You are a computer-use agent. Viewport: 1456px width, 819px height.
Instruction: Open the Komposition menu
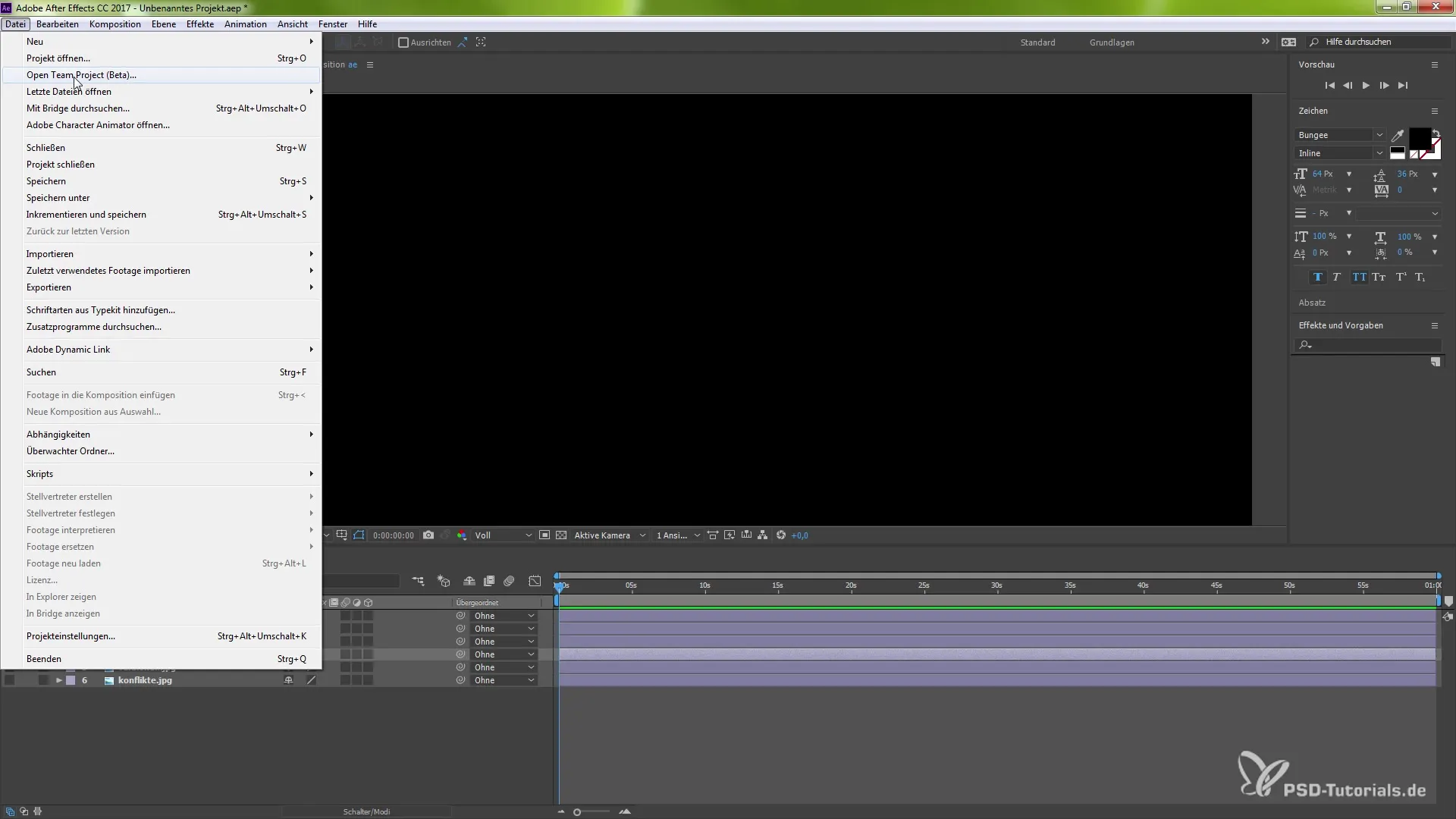(115, 24)
